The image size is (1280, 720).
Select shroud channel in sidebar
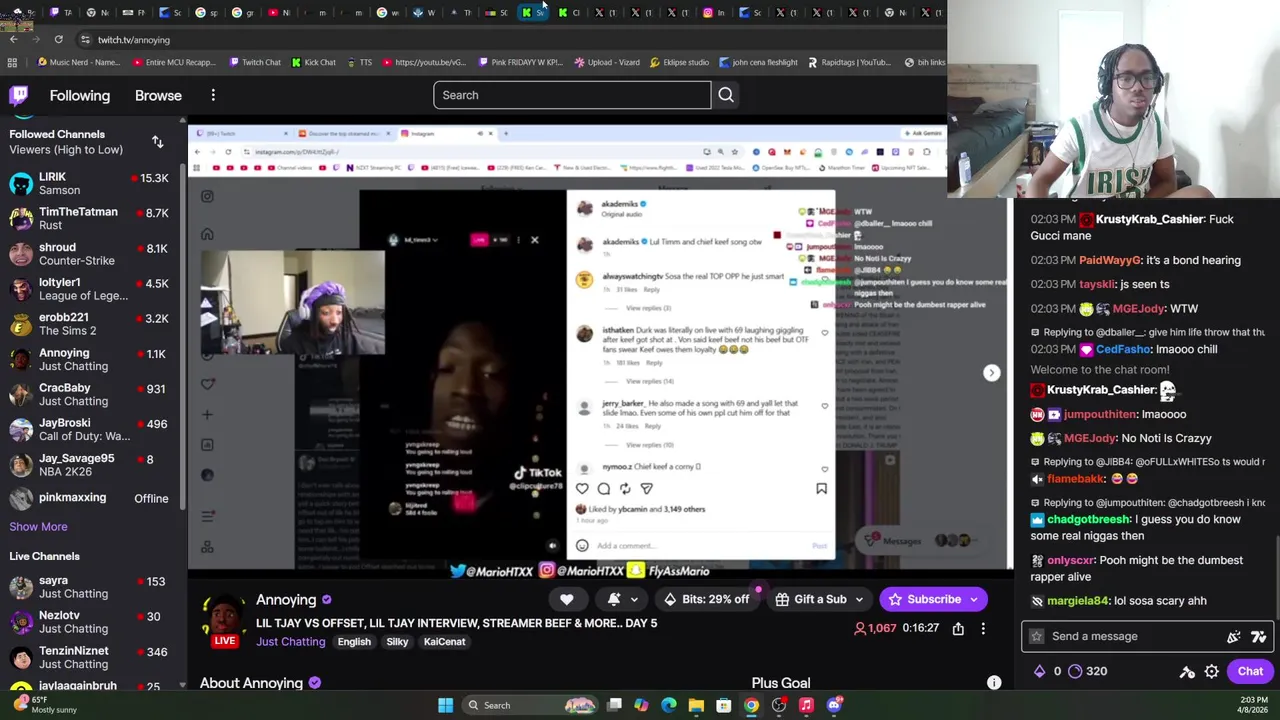coord(90,254)
